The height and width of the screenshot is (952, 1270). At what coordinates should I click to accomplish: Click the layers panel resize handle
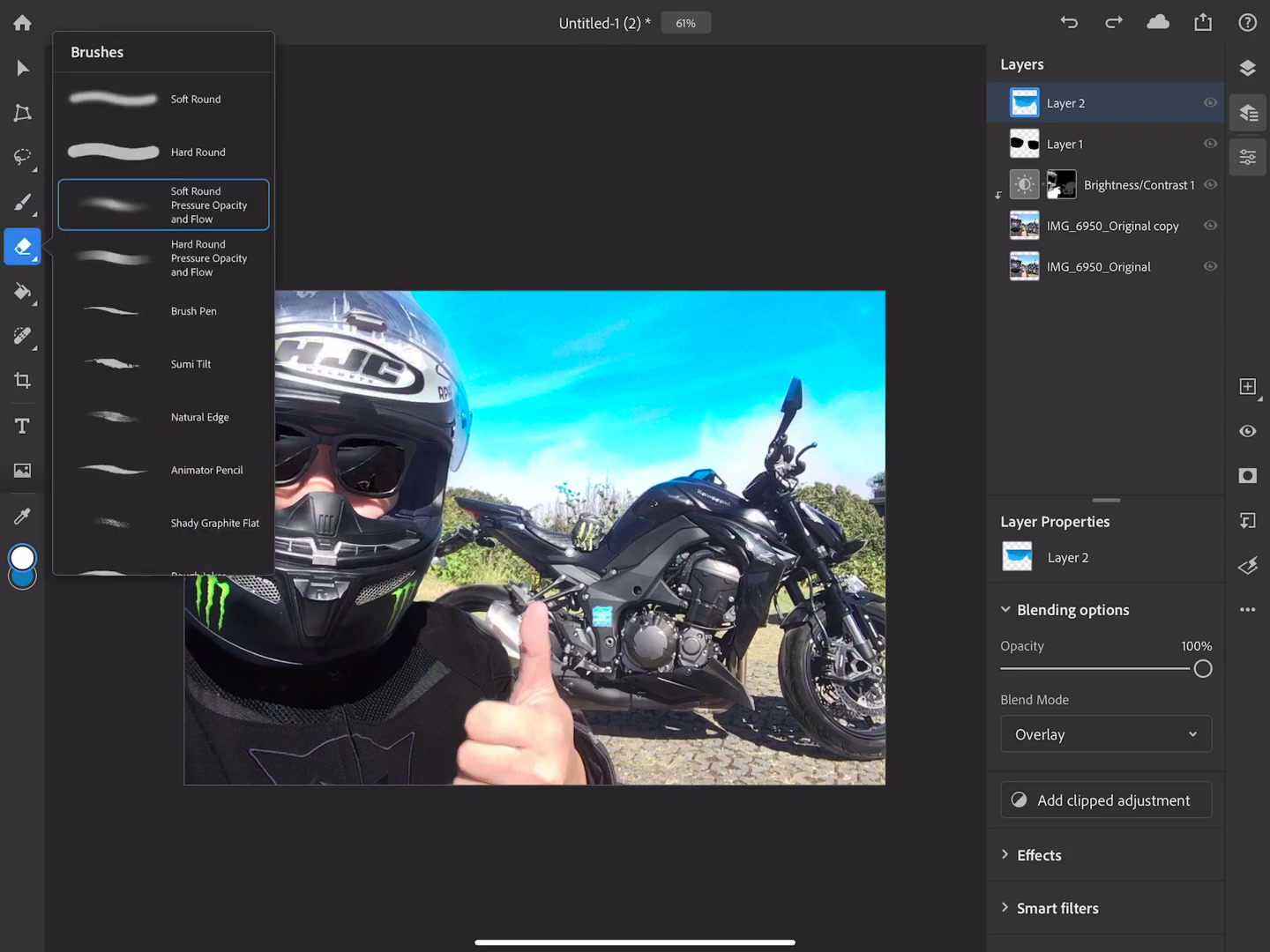1106,500
